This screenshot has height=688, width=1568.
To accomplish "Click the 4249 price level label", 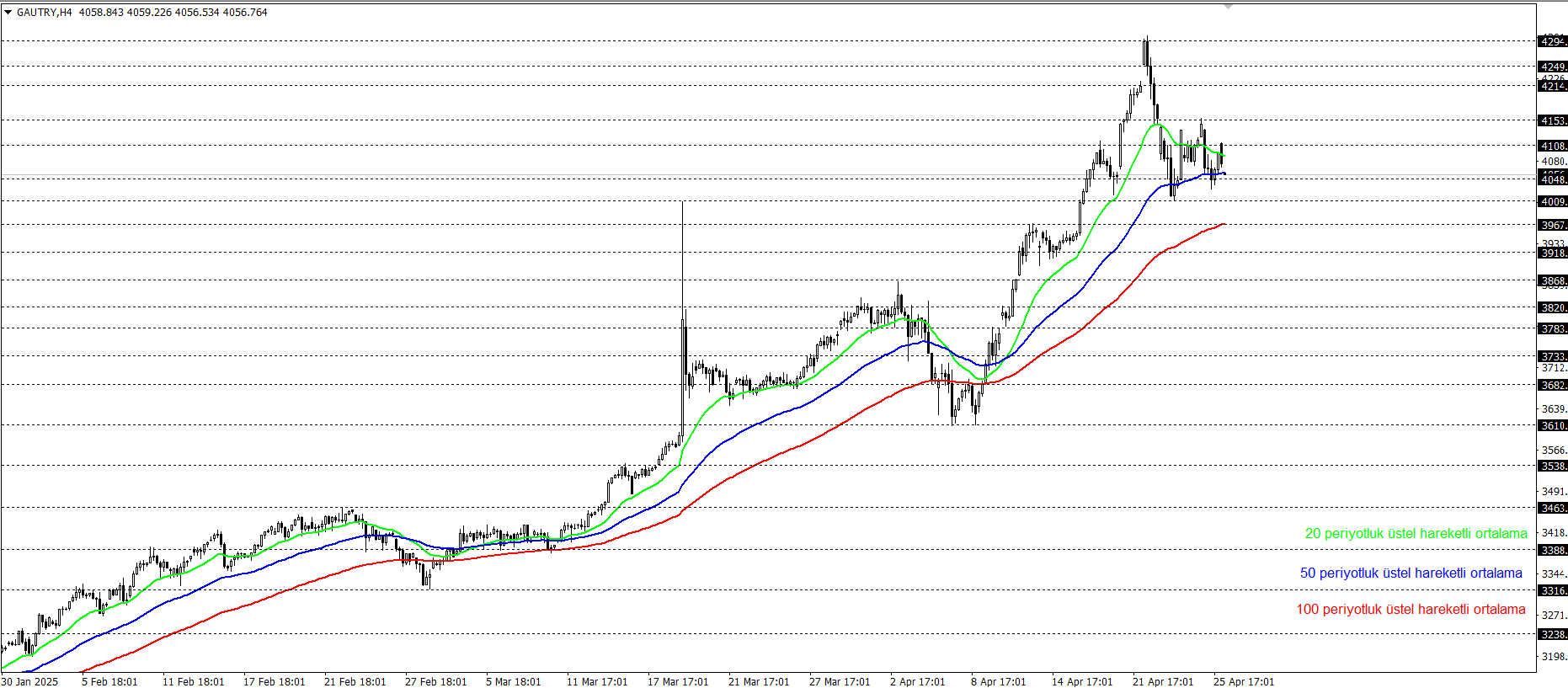I will [1553, 67].
